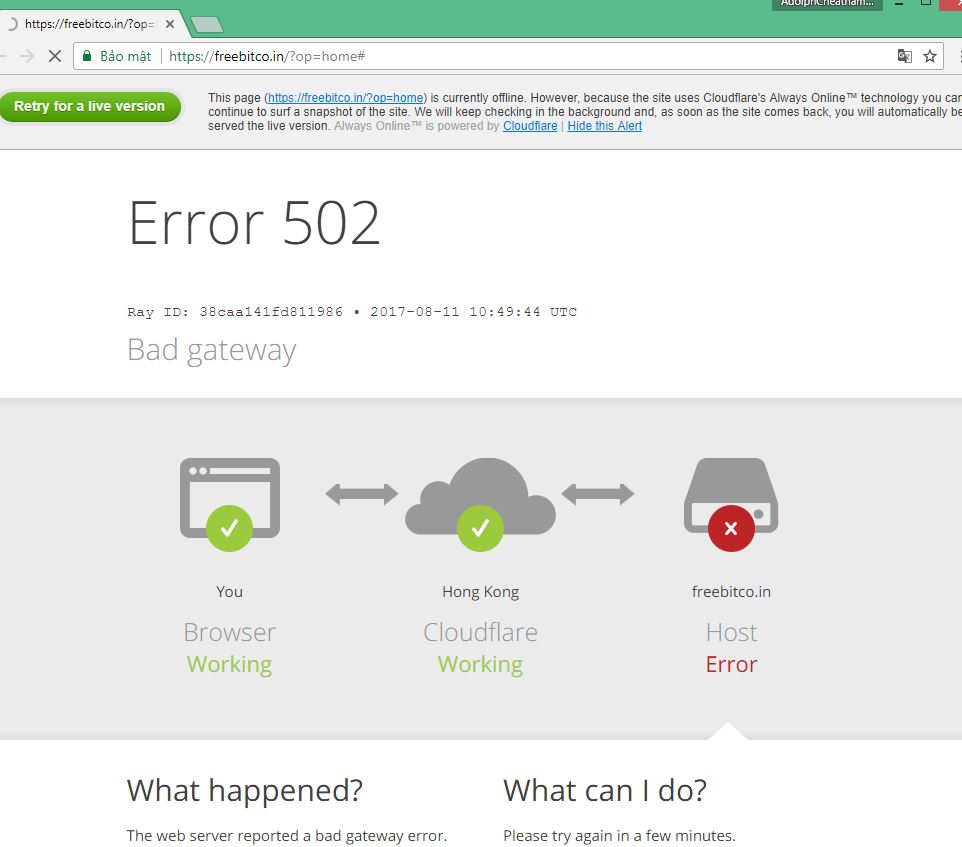
Task: Click the 'Bad gateway' subtitle
Action: [211, 350]
